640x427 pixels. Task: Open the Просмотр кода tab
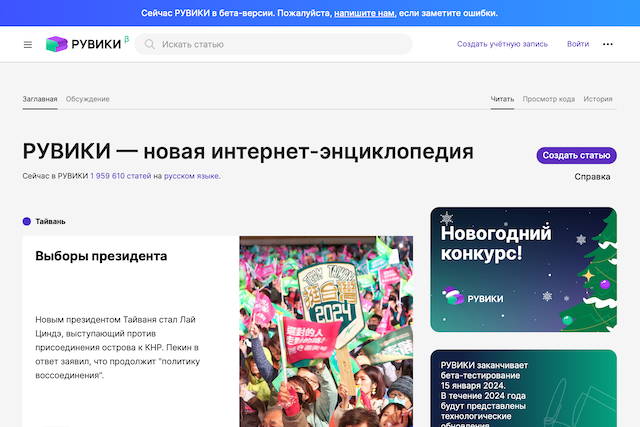(x=549, y=99)
